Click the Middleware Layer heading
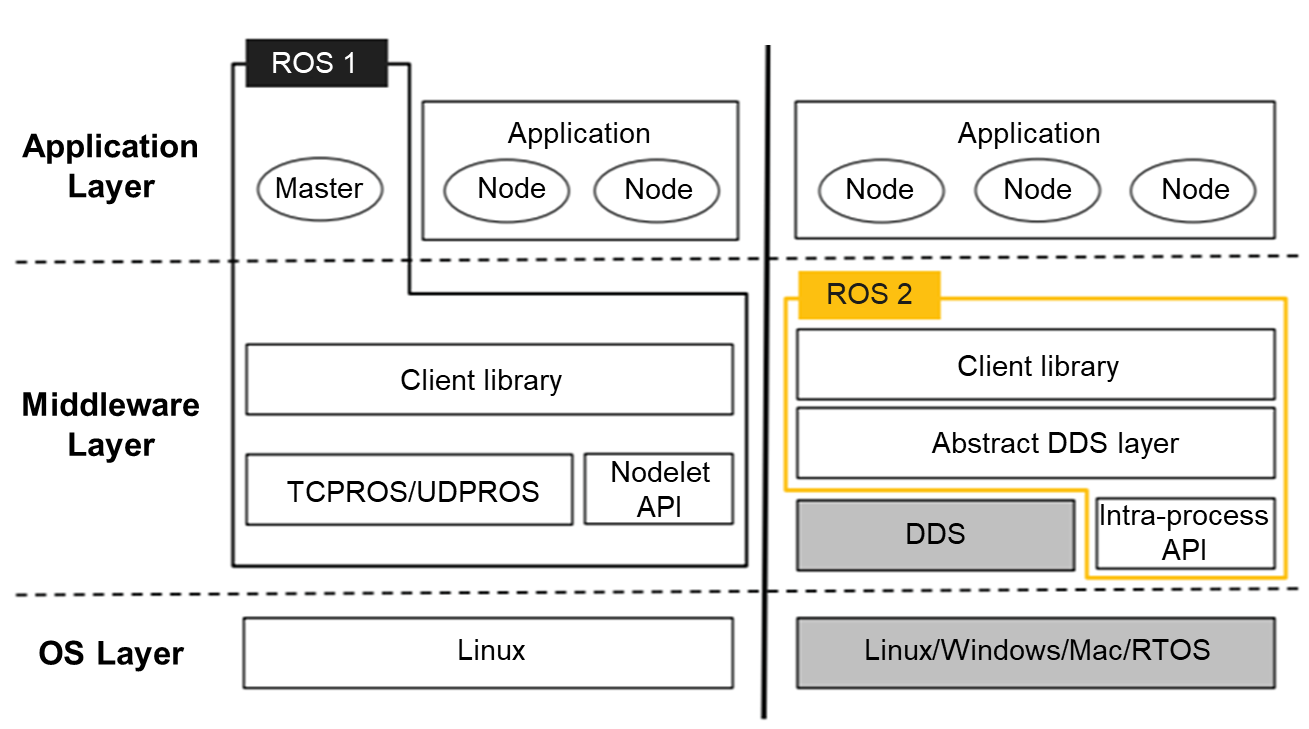1309x729 pixels. 111,425
